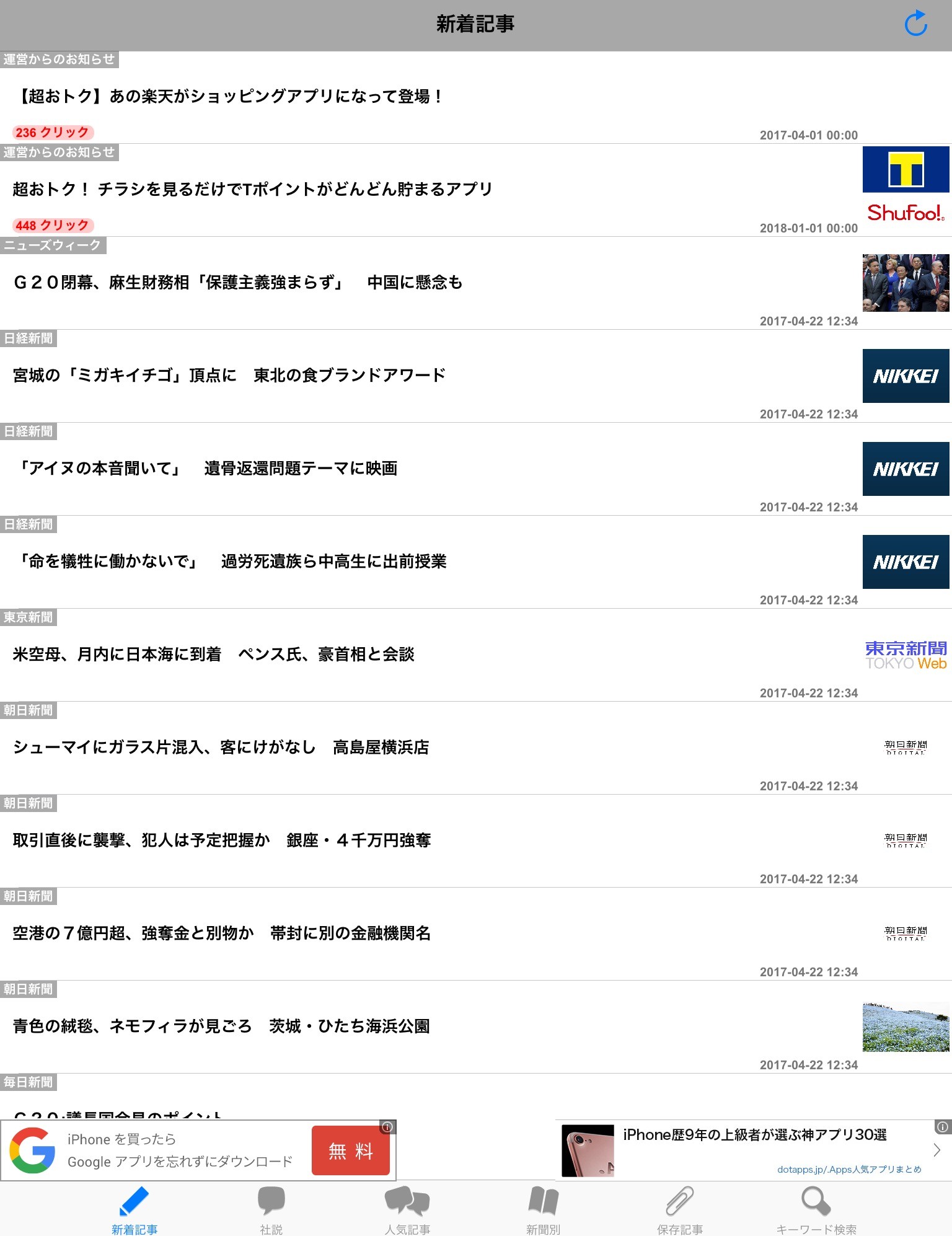Image resolution: width=952 pixels, height=1236 pixels.
Task: Open the dotapps.jp link in ad
Action: [848, 1169]
